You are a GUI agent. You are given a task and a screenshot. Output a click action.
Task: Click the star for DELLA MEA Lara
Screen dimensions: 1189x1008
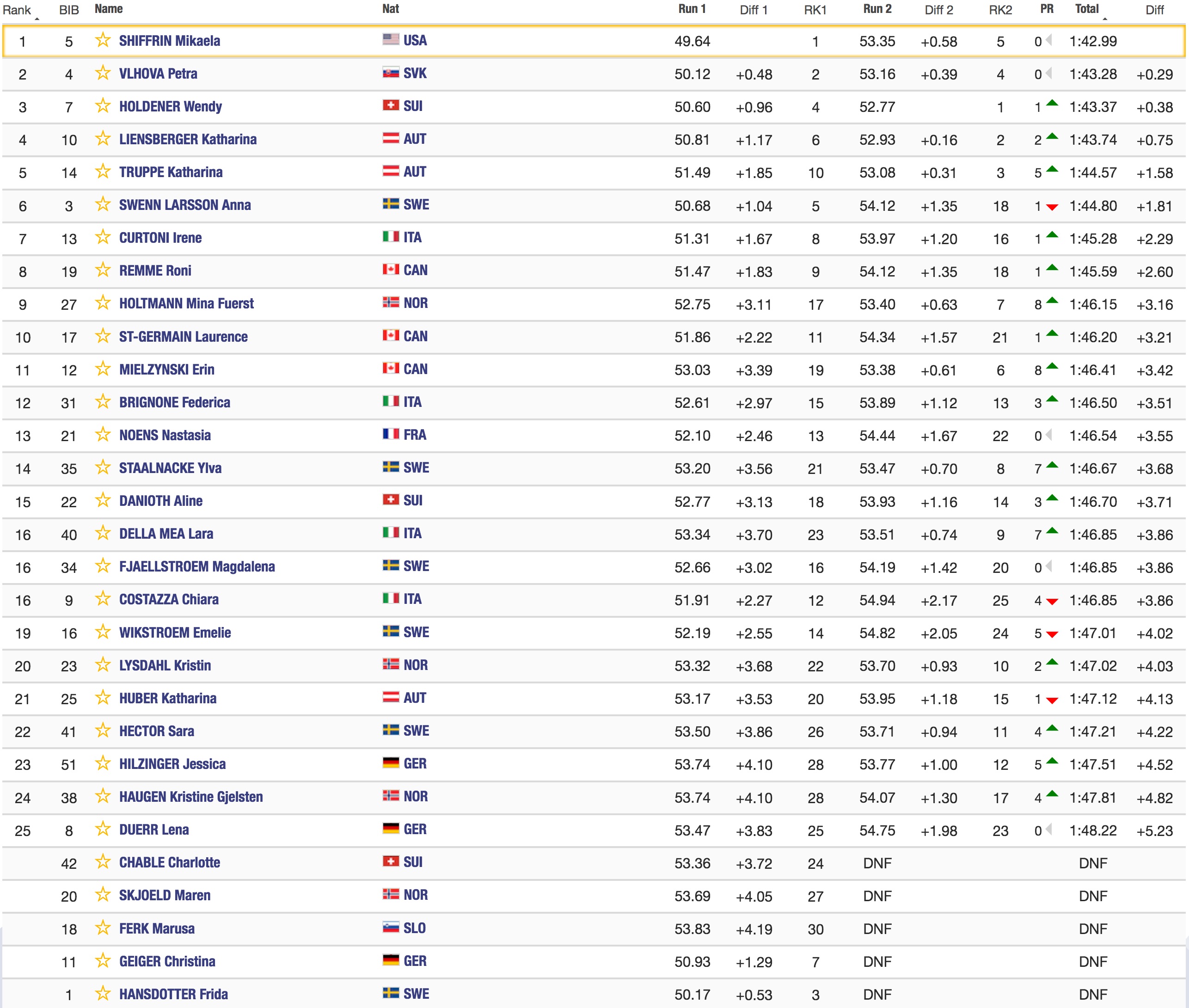103,533
